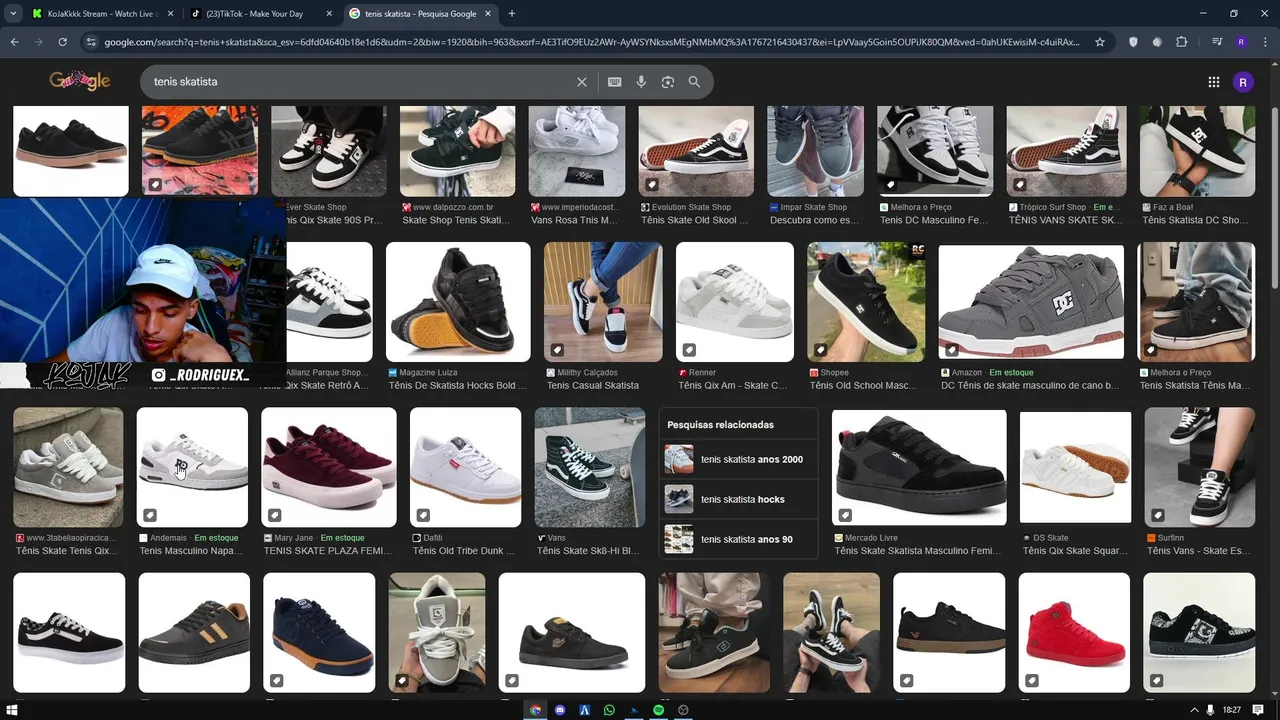Viewport: 1280px width, 720px height.
Task: Go back to the previous page
Action: point(14,42)
